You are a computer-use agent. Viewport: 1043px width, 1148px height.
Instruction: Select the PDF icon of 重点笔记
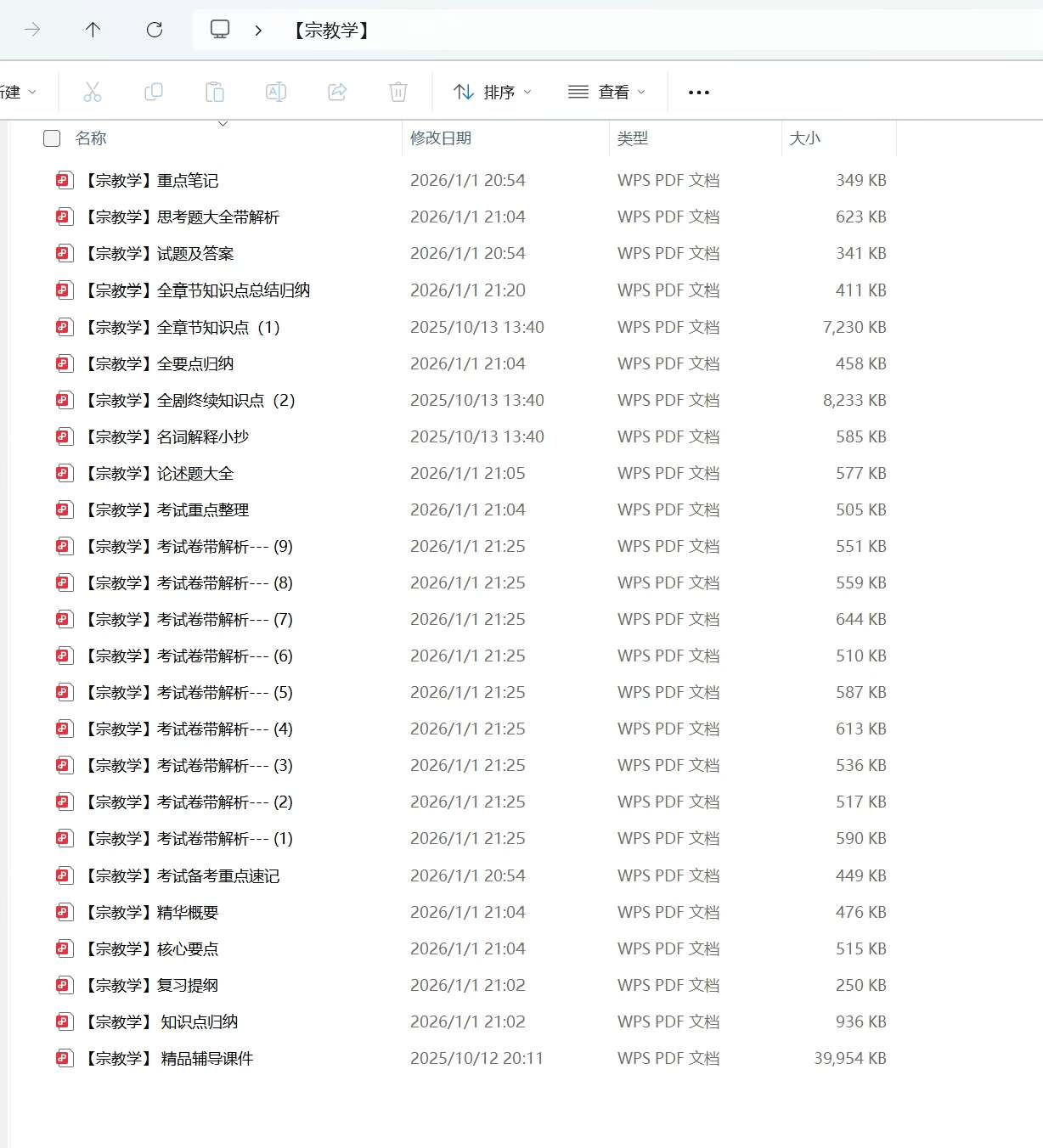point(64,180)
